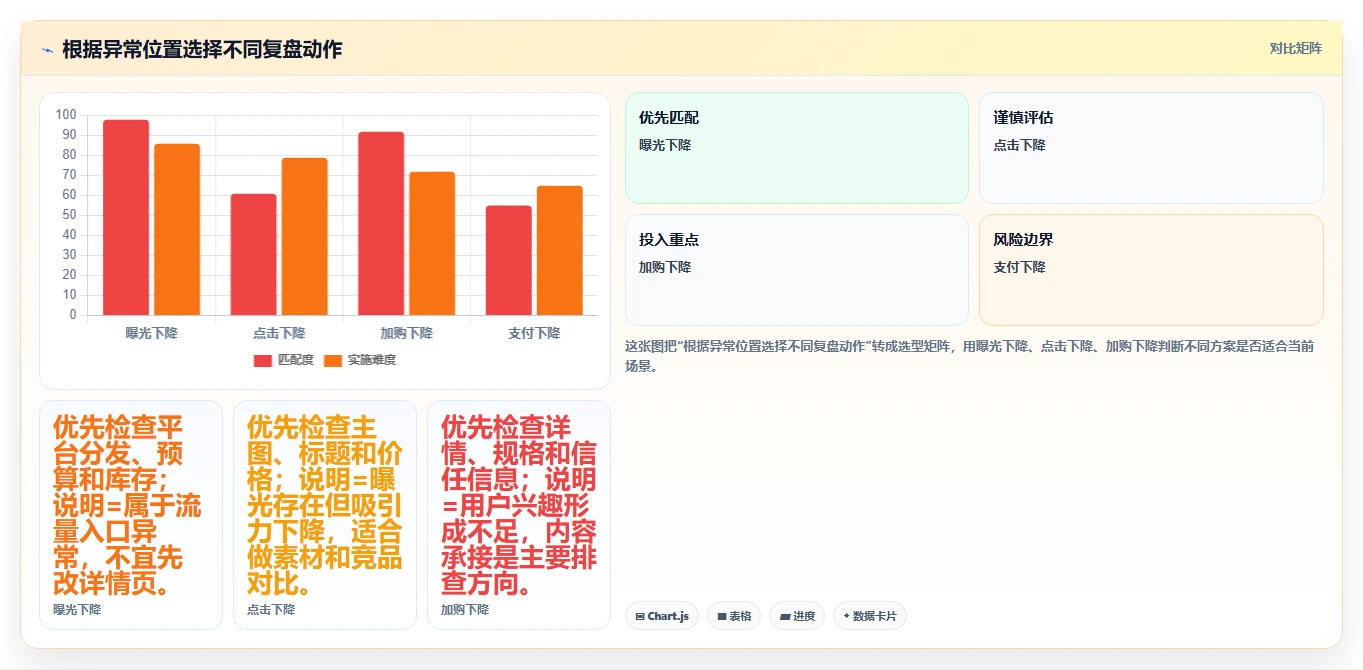The height and width of the screenshot is (670, 1363).
Task: Select the 投入重点 matrix card
Action: [797, 270]
